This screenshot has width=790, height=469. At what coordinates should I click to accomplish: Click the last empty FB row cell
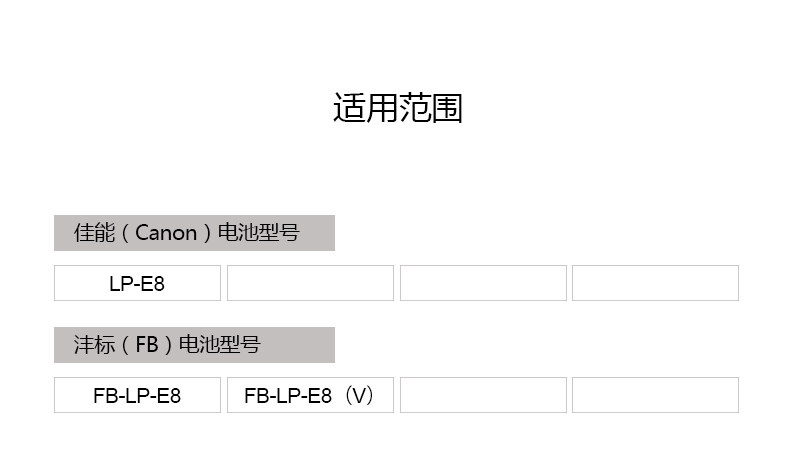[655, 395]
